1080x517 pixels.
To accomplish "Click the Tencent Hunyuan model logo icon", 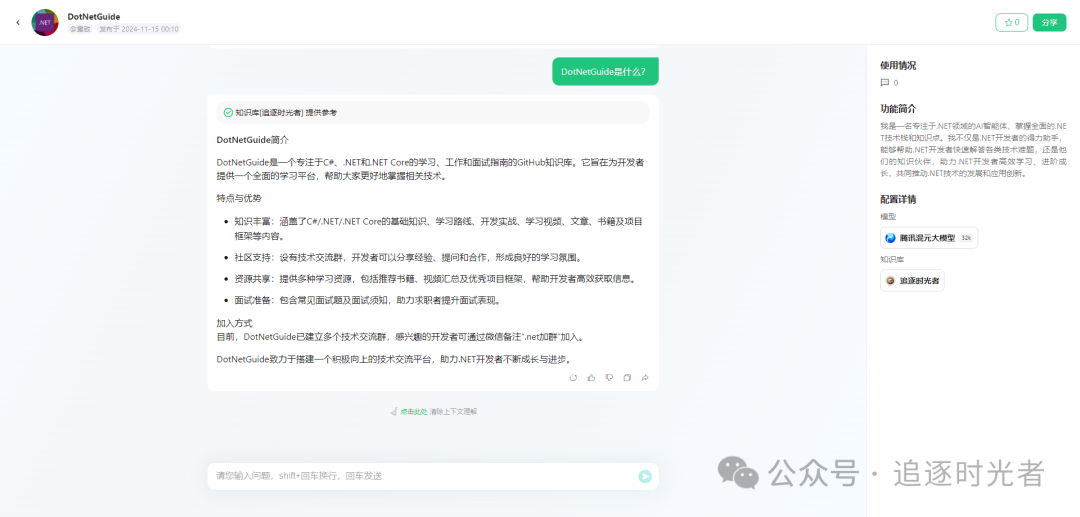I will [891, 238].
